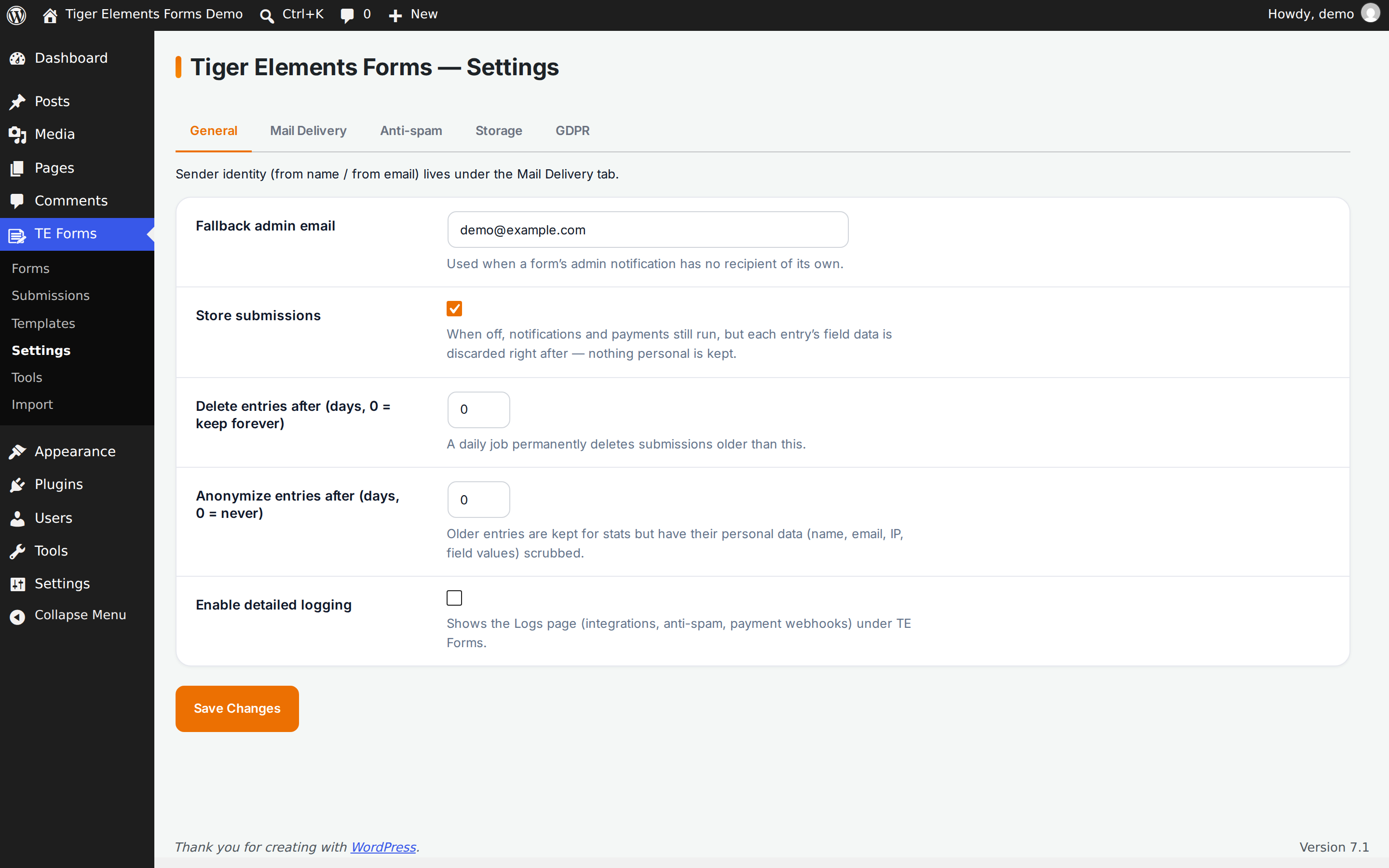The height and width of the screenshot is (868, 1389).
Task: Click the Users person icon
Action: (x=18, y=518)
